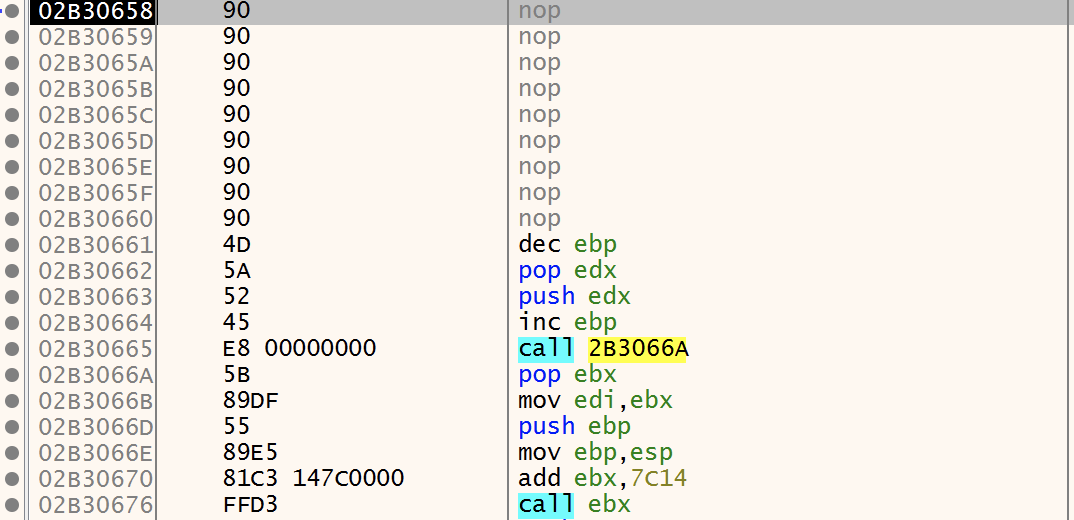Enable breakpoint dot beside address 02B3066A
1074x520 pixels.
13,375
